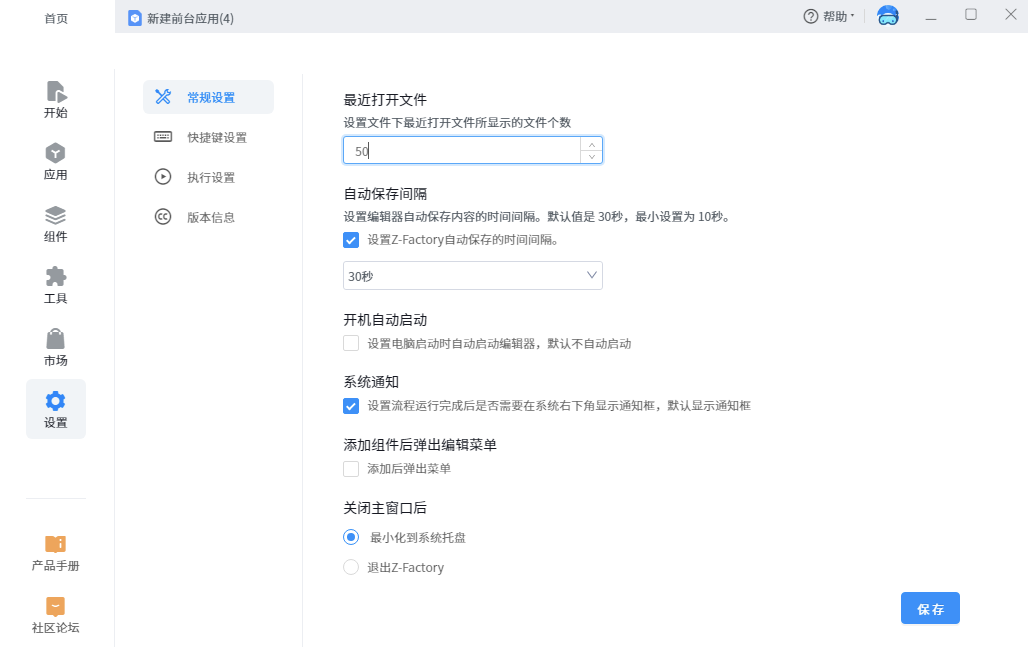The image size is (1028, 647).
Task: Open the 组件 (Components) sidebar icon
Action: point(56,216)
